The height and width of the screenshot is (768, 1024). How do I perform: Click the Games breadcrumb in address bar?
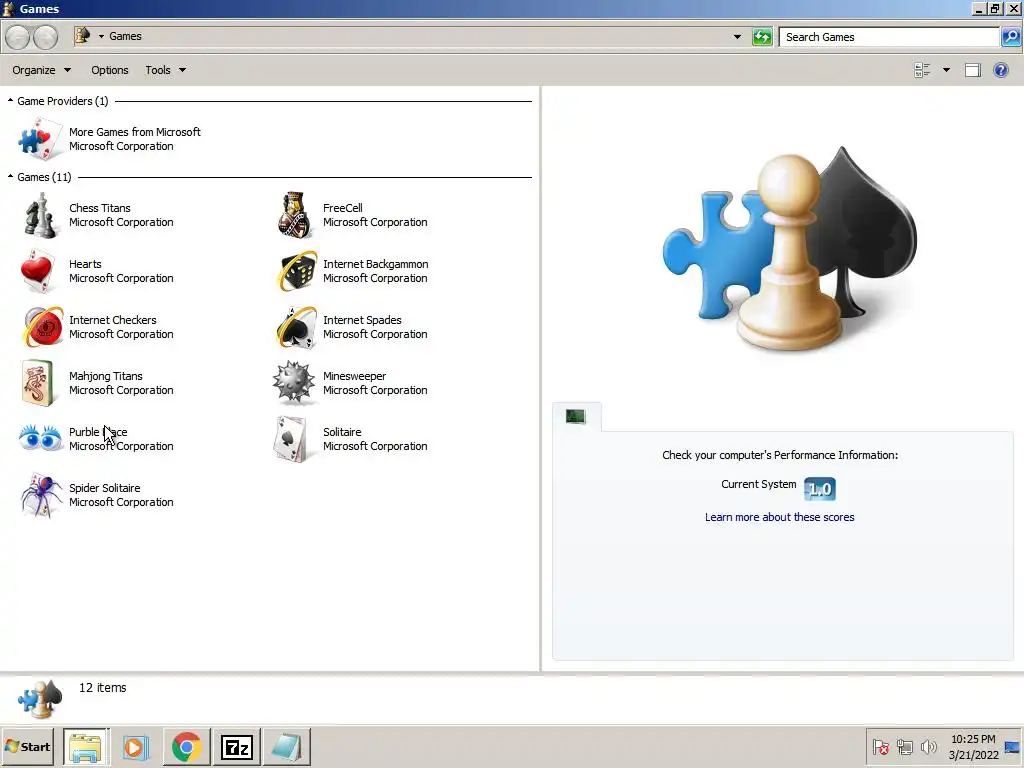[125, 36]
